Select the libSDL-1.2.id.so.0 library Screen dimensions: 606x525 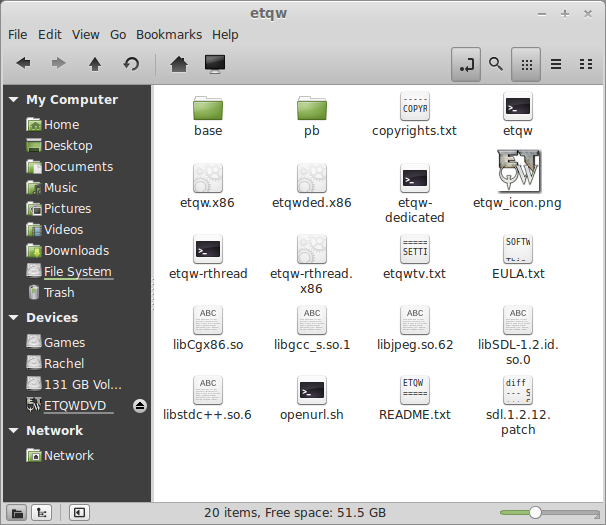pyautogui.click(x=518, y=336)
